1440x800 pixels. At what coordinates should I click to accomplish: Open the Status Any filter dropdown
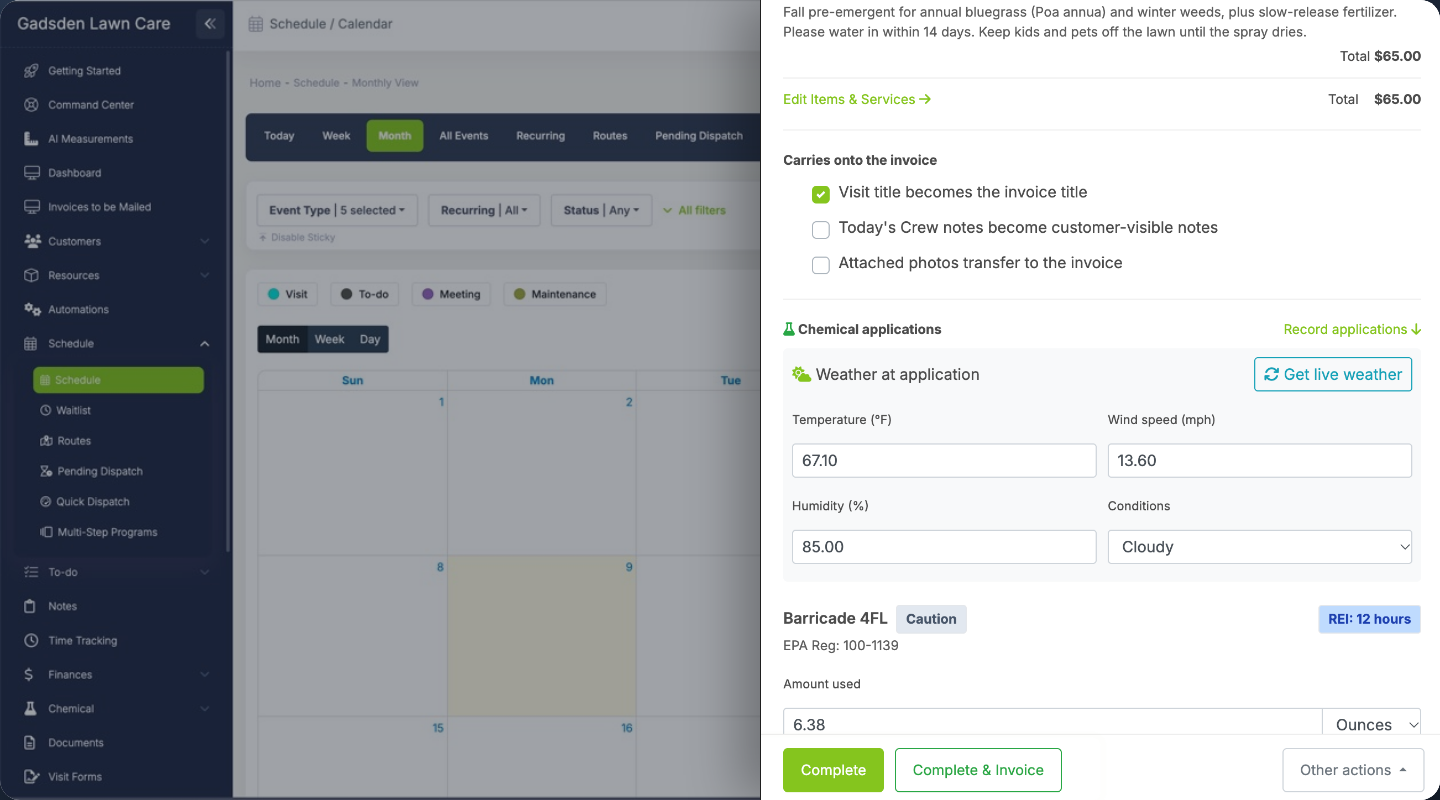(601, 210)
